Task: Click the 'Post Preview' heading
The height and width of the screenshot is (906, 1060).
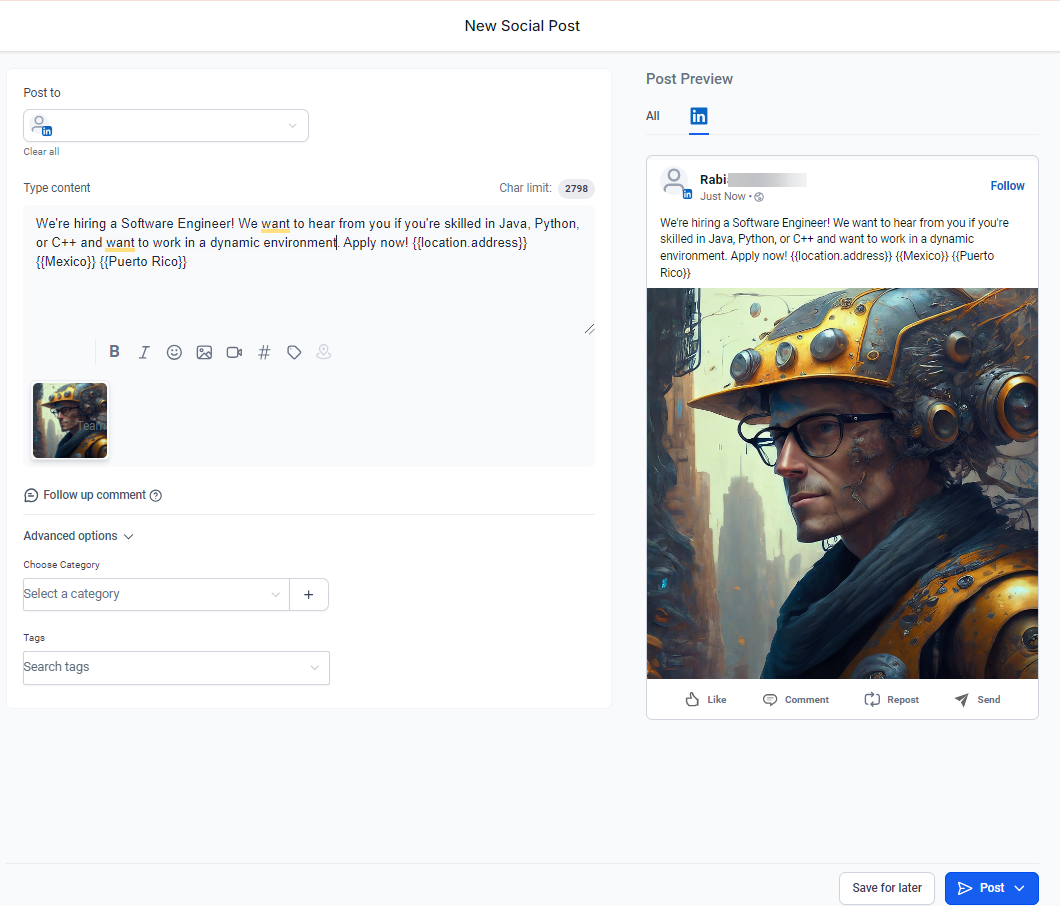Action: point(689,79)
